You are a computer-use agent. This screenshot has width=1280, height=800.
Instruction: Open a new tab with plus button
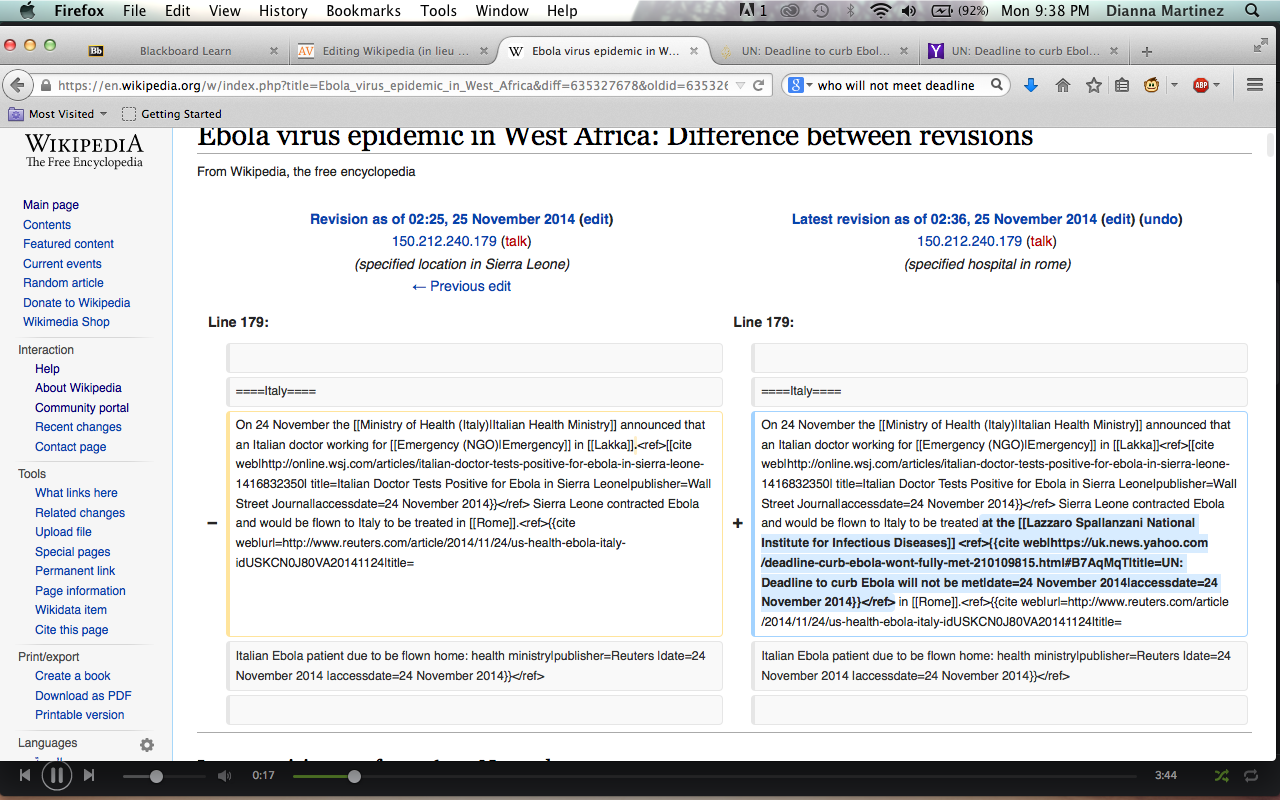pyautogui.click(x=1146, y=51)
